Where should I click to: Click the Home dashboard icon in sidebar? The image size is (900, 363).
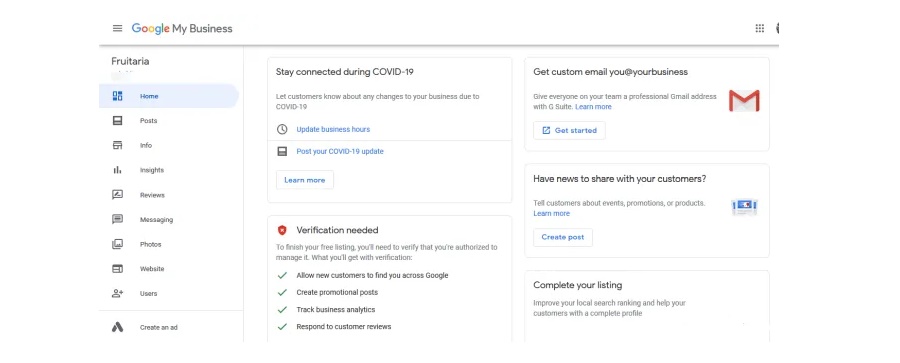point(117,96)
